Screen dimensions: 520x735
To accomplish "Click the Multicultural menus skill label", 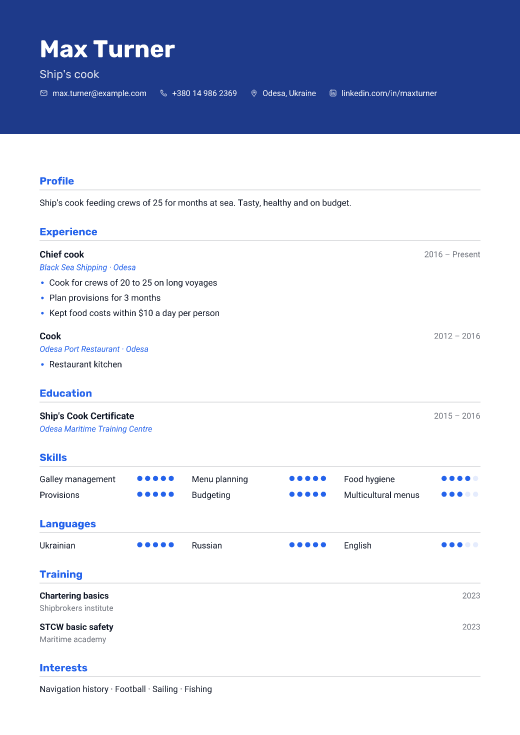I will click(382, 495).
